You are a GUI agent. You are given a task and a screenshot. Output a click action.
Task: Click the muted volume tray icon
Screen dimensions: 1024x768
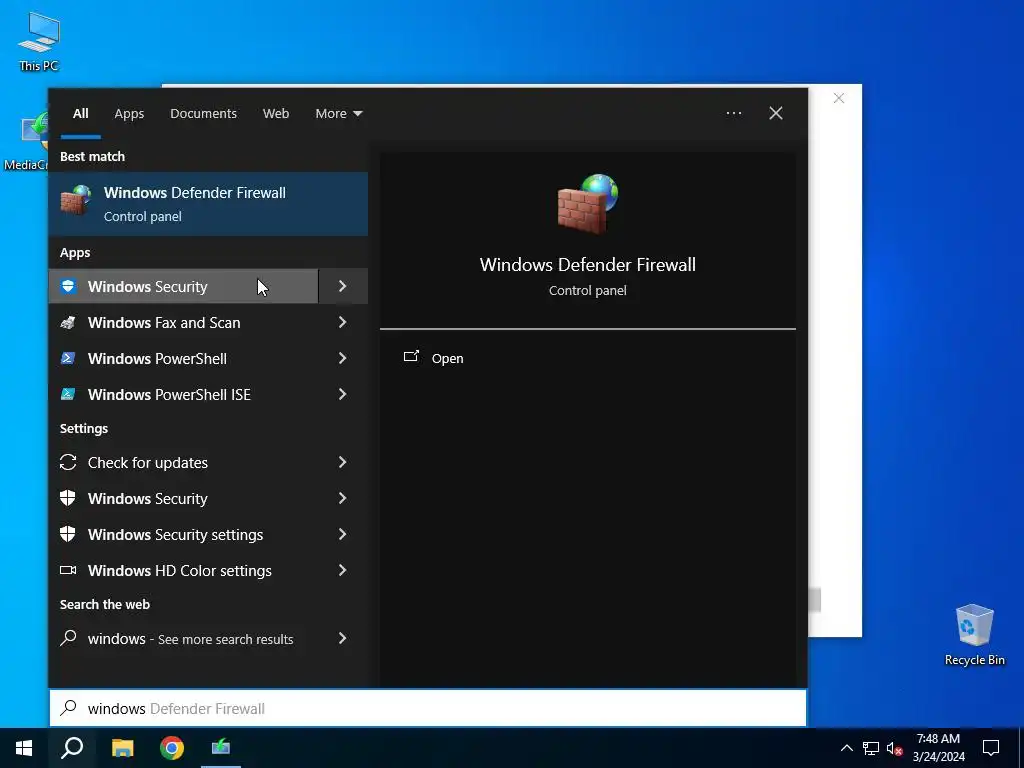(895, 748)
